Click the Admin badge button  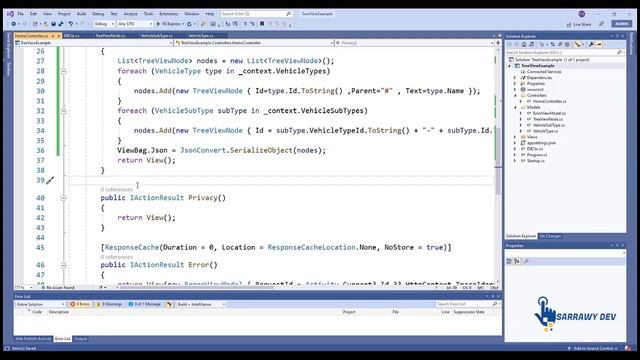(622, 24)
